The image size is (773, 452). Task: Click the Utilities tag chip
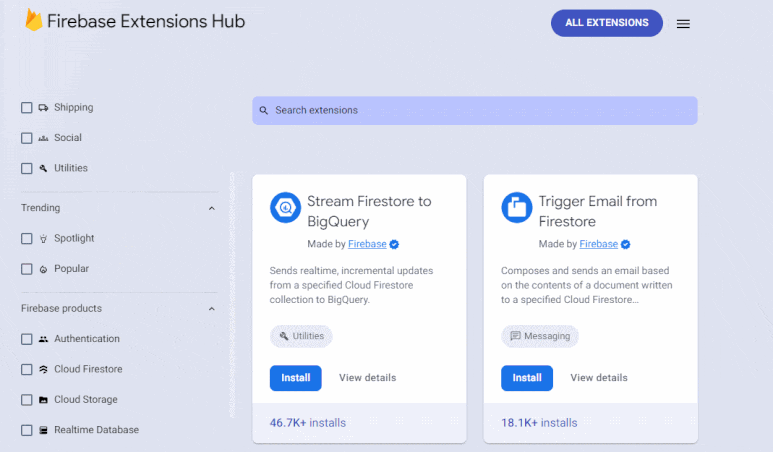(301, 336)
